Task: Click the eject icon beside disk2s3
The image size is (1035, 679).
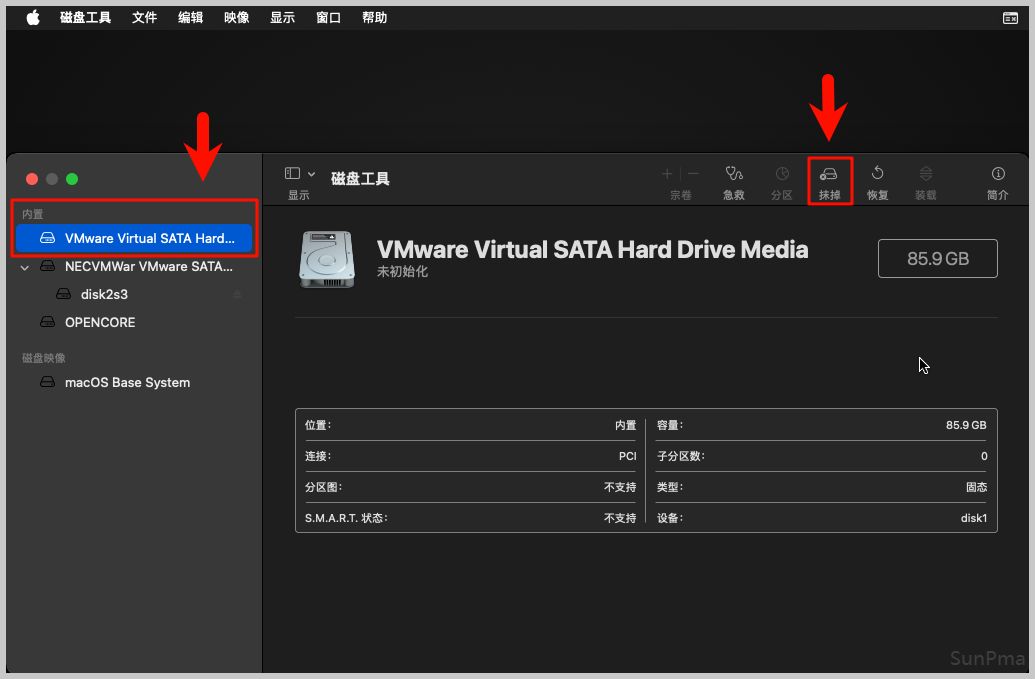Action: pyautogui.click(x=238, y=295)
